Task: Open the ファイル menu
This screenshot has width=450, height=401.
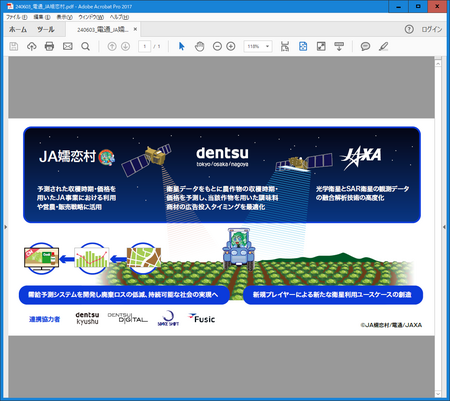Action: click(x=17, y=17)
